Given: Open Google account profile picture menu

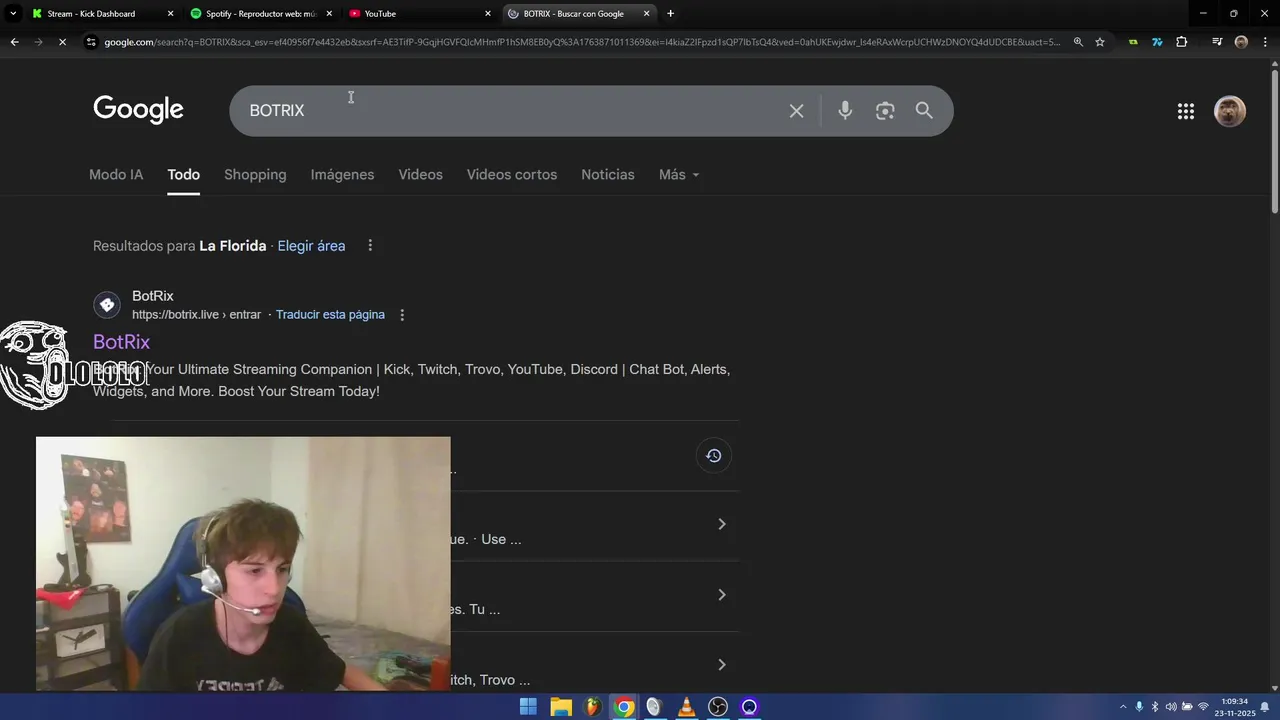Looking at the screenshot, I should click(1230, 111).
